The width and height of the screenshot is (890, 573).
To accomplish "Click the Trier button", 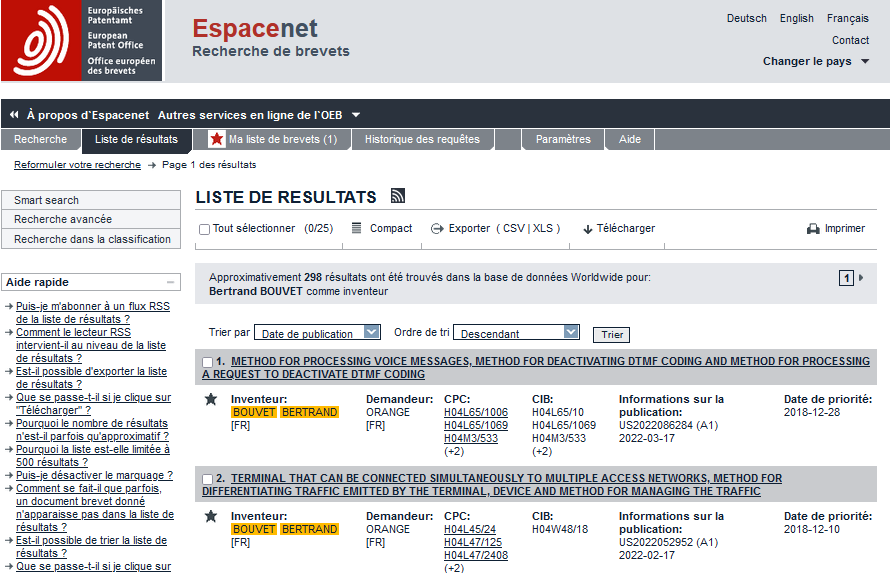I will 611,335.
